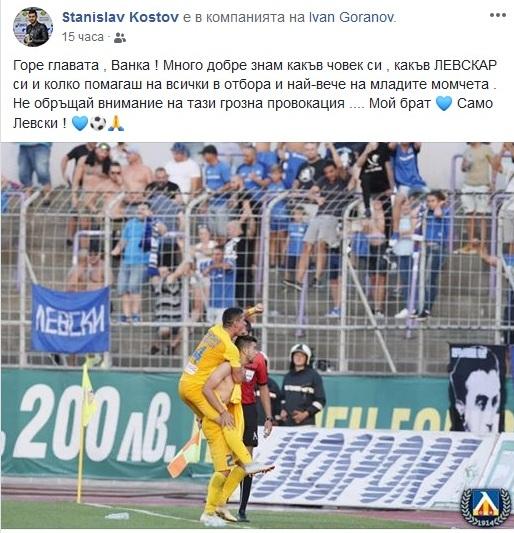Open the tagged Ivan Goranov profile link

tap(353, 17)
